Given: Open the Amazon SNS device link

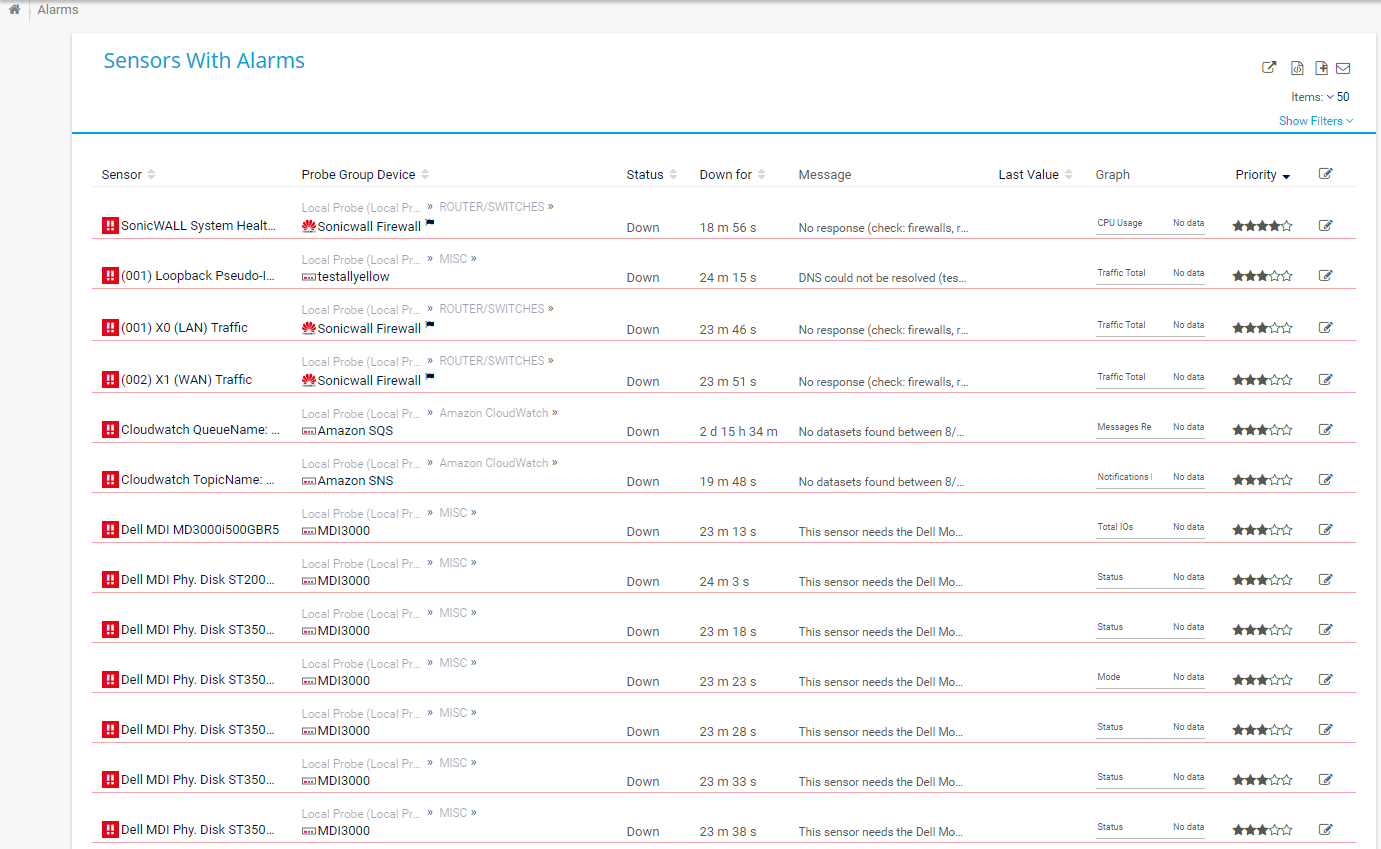Looking at the screenshot, I should click(x=355, y=481).
